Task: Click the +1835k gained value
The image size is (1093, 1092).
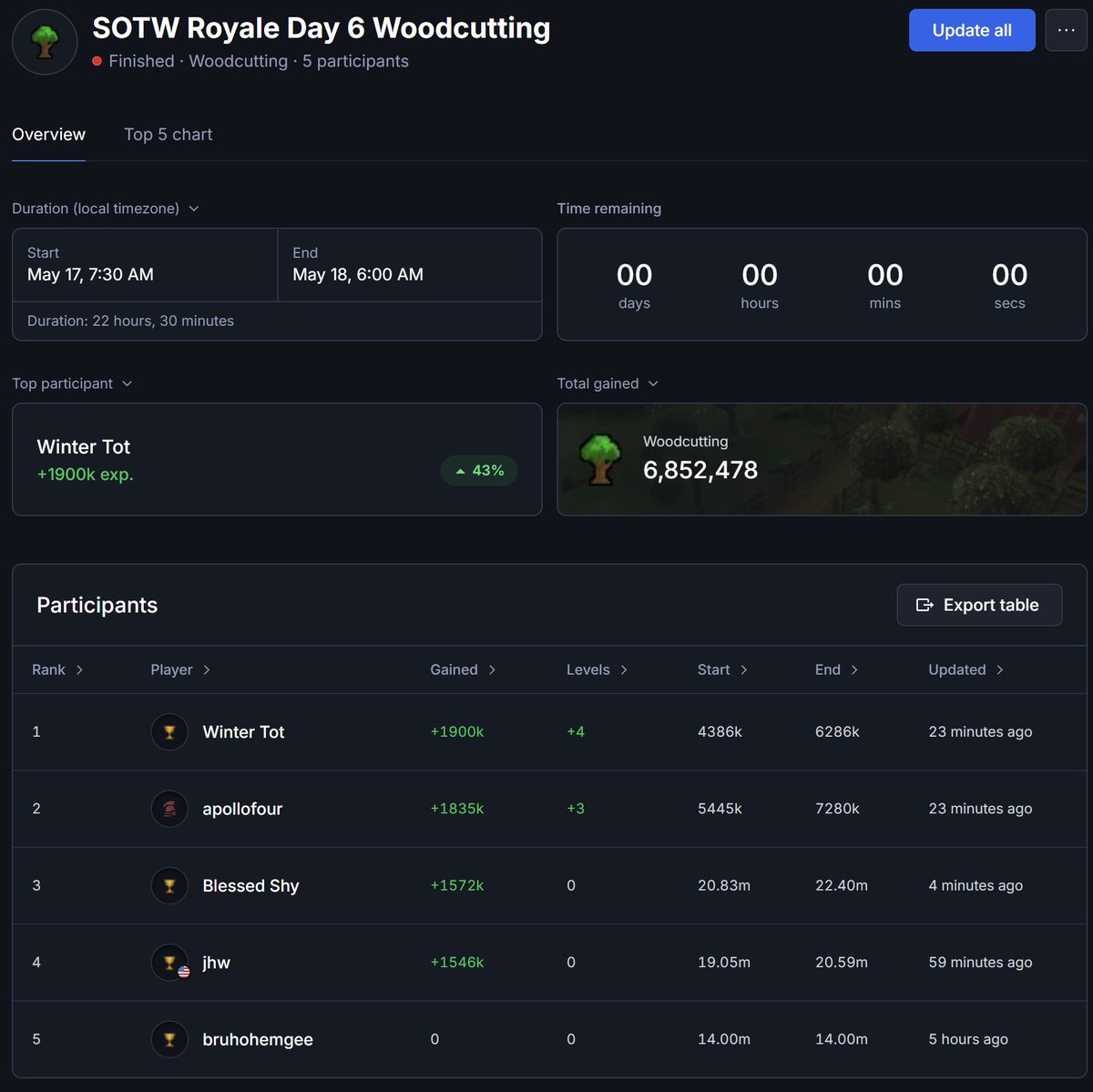Action: tap(457, 809)
